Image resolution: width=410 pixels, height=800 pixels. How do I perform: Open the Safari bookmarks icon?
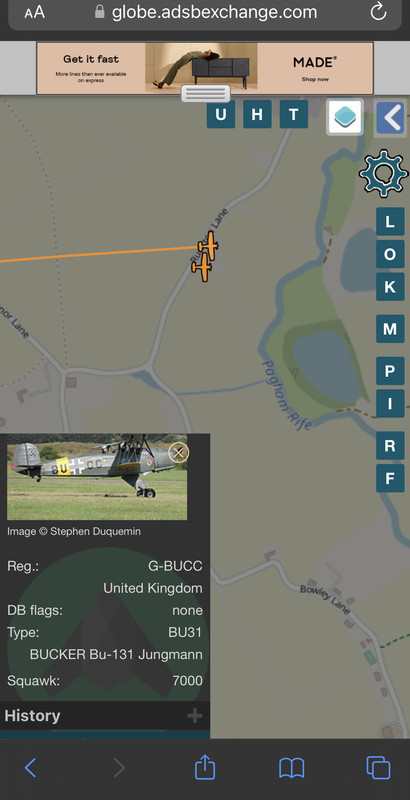tap(292, 768)
